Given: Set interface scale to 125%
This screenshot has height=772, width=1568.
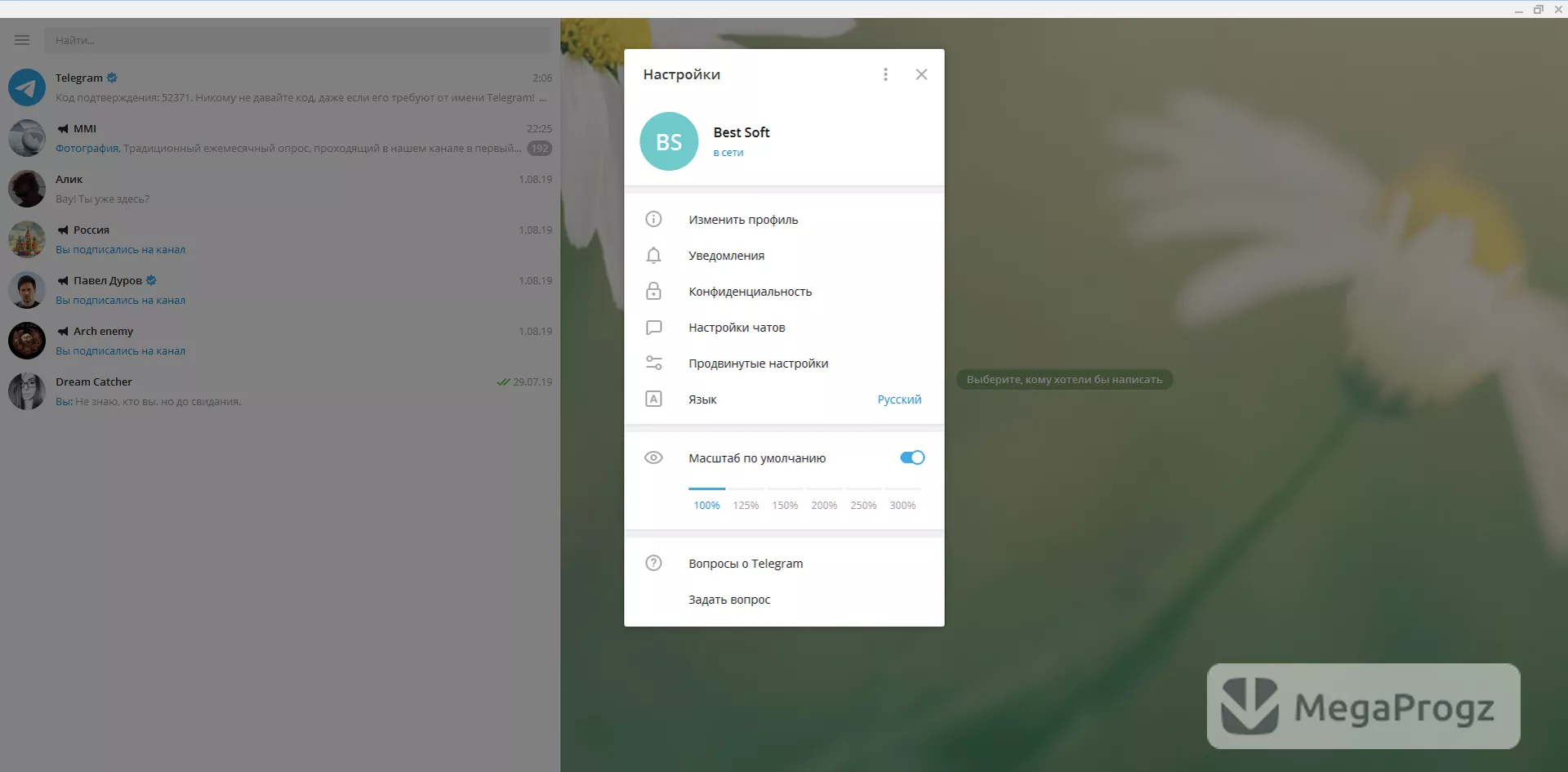Looking at the screenshot, I should coord(746,505).
